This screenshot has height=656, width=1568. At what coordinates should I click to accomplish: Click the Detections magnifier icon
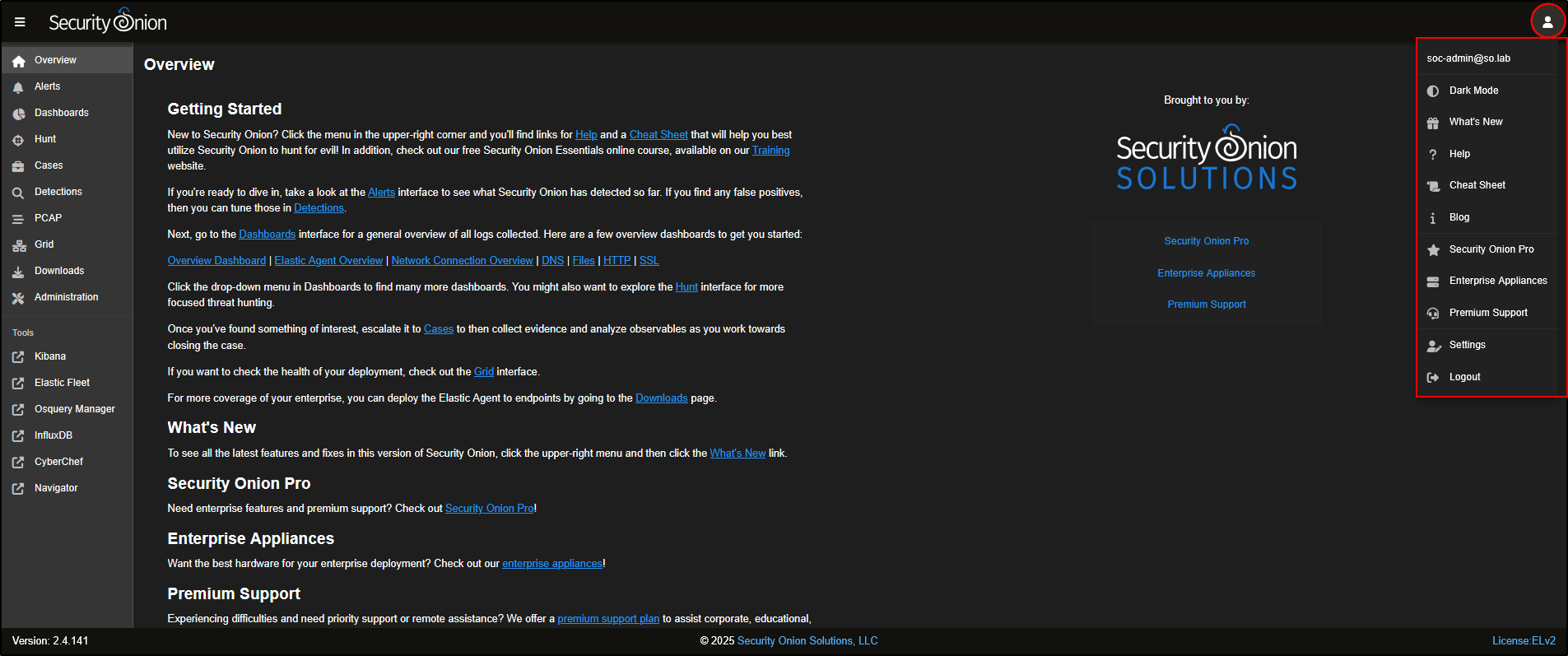pyautogui.click(x=18, y=193)
